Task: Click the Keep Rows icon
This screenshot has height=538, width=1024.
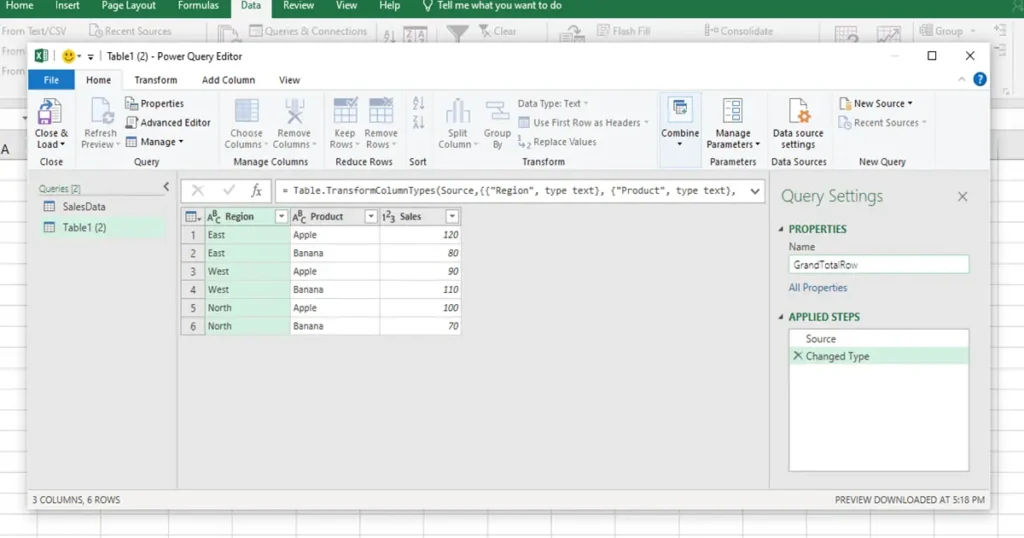Action: tap(345, 111)
